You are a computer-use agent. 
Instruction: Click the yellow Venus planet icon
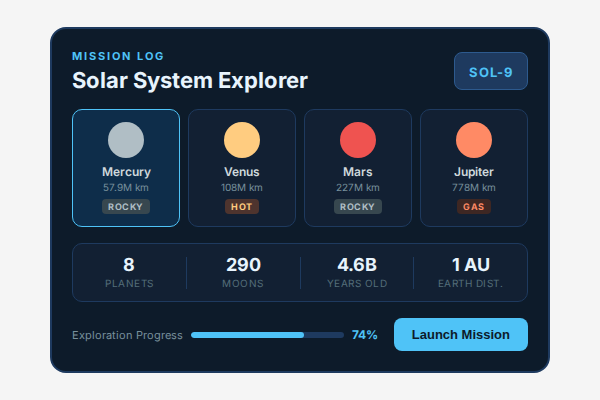click(242, 139)
